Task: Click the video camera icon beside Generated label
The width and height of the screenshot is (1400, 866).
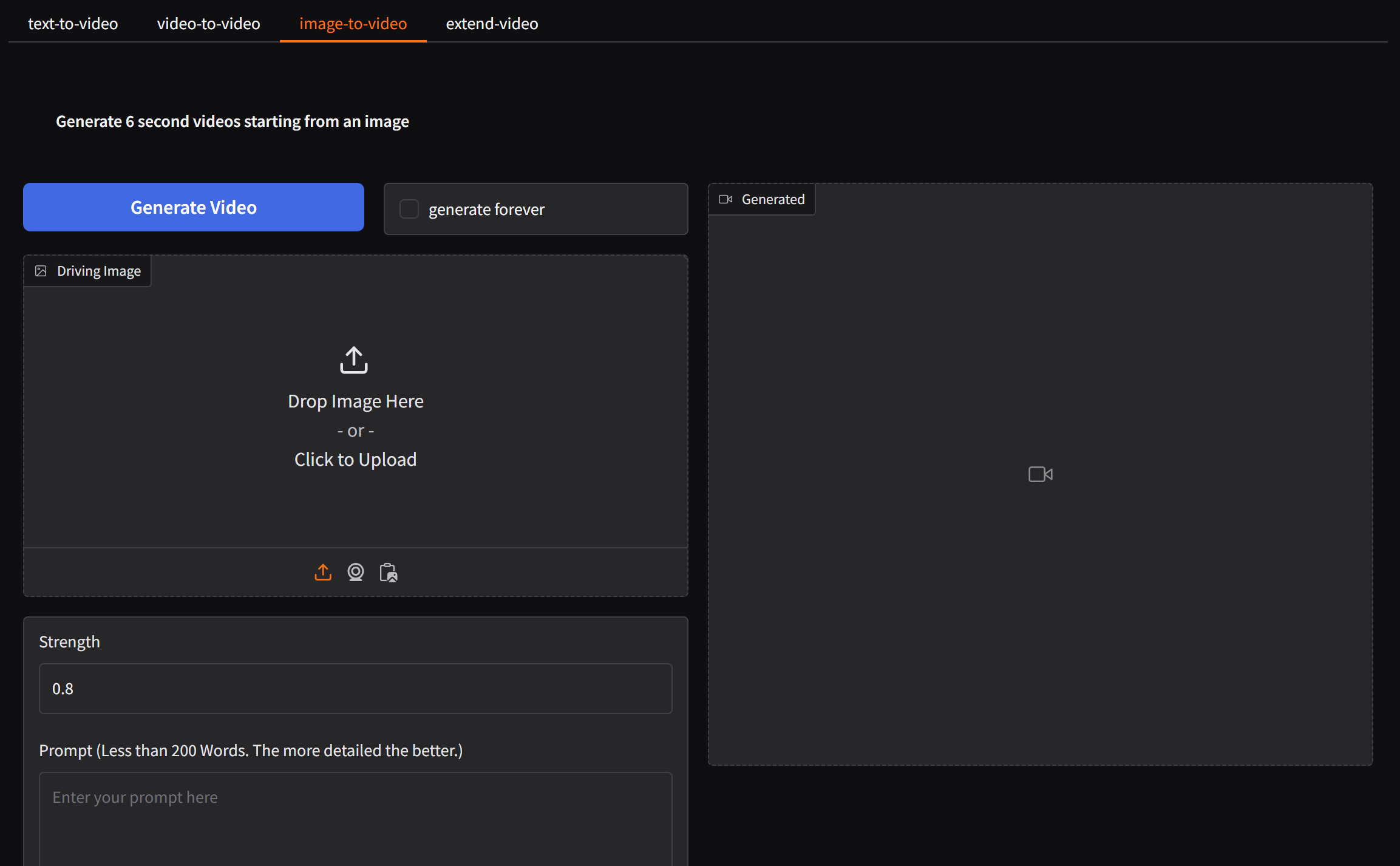Action: pyautogui.click(x=725, y=199)
